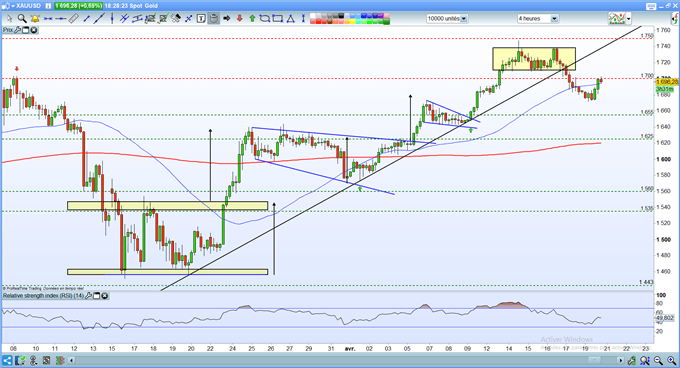The height and width of the screenshot is (368, 680).
Task: Click the short diagonal segment tool
Action: (x=86, y=19)
